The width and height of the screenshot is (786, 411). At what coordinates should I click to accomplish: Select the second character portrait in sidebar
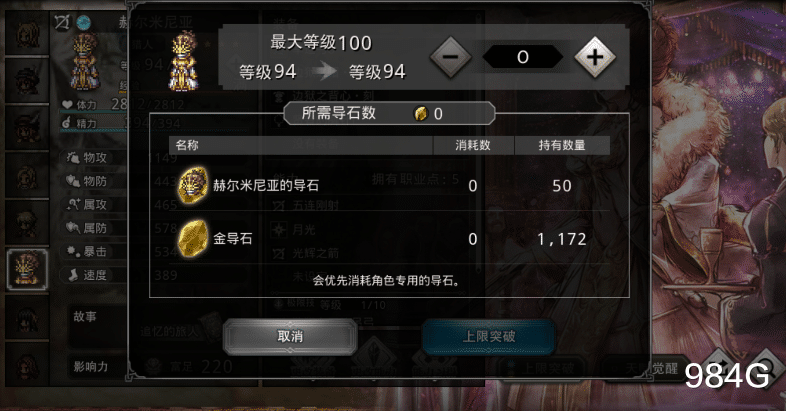tap(27, 81)
